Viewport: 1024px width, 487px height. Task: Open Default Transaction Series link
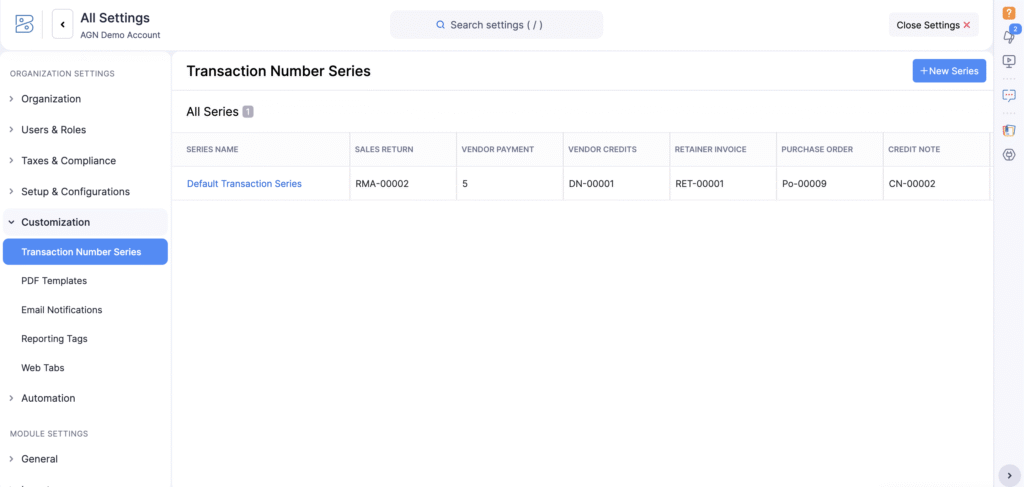point(244,183)
